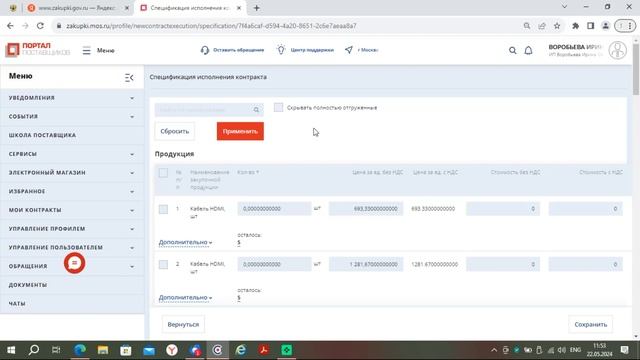Open the Windows Start menu
The width and height of the screenshot is (640, 360).
click(11, 350)
